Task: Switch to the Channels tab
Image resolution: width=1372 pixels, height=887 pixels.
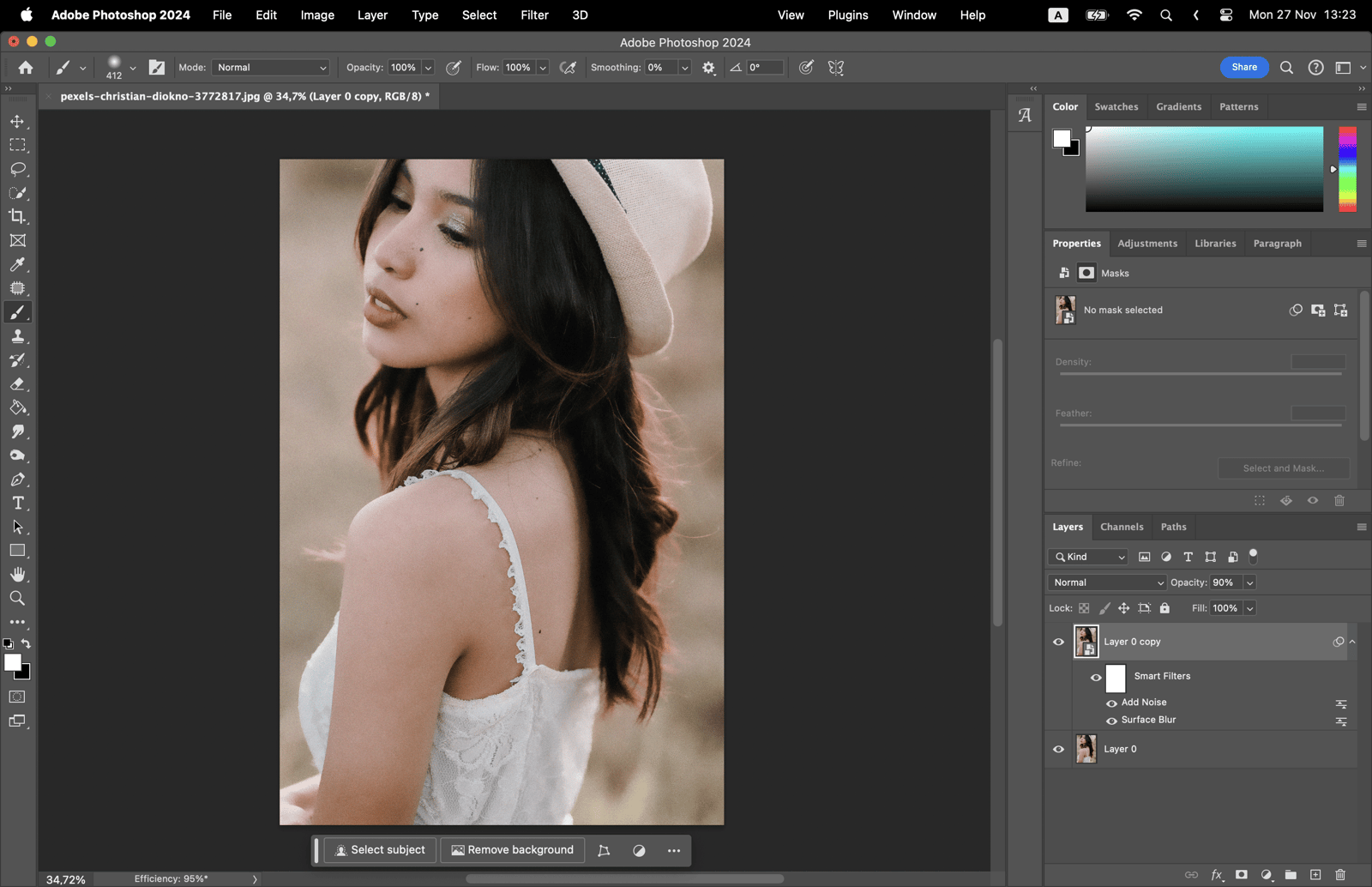Action: (1122, 527)
